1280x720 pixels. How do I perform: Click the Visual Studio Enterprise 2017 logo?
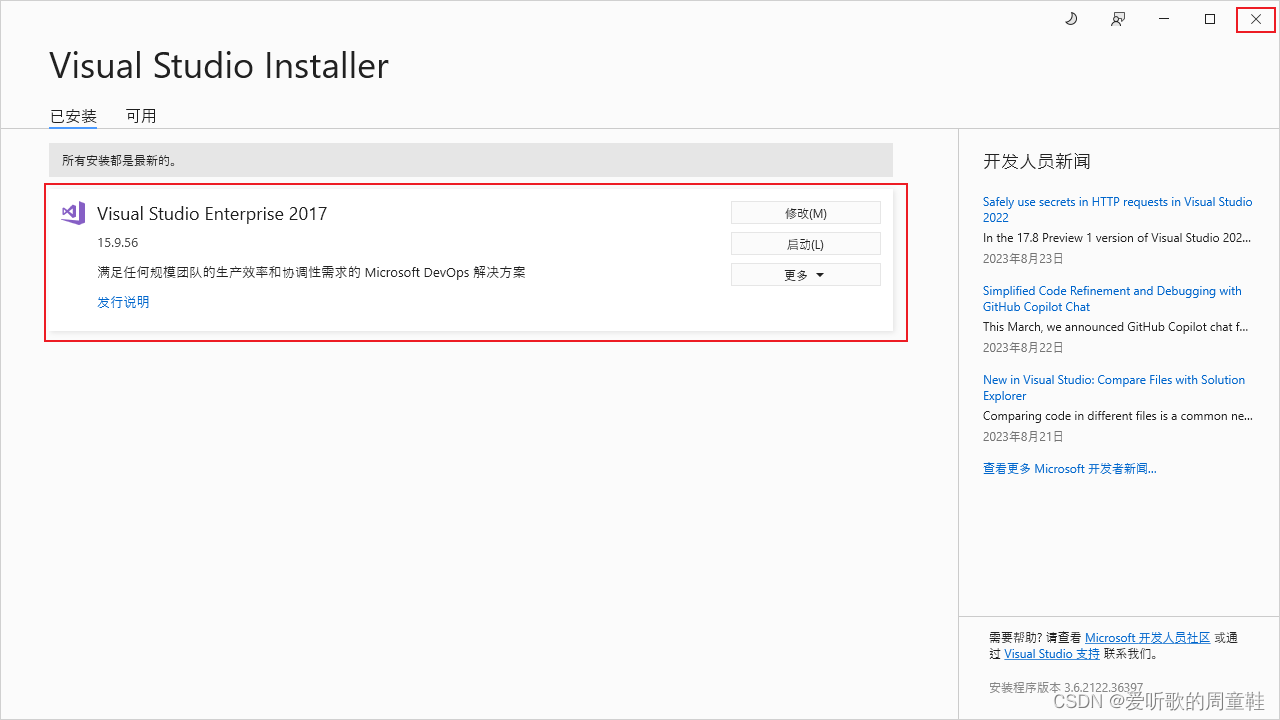click(x=72, y=212)
